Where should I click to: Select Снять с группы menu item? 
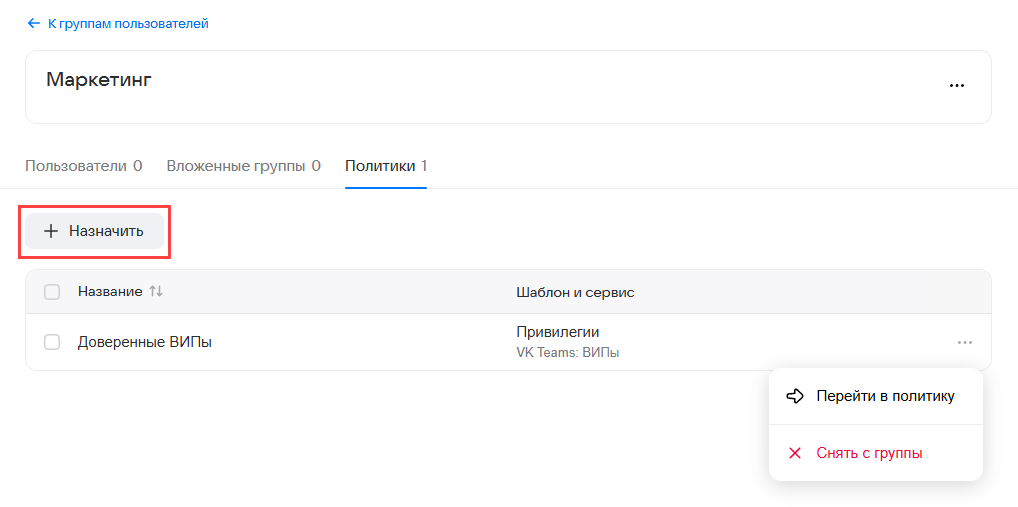coord(869,453)
